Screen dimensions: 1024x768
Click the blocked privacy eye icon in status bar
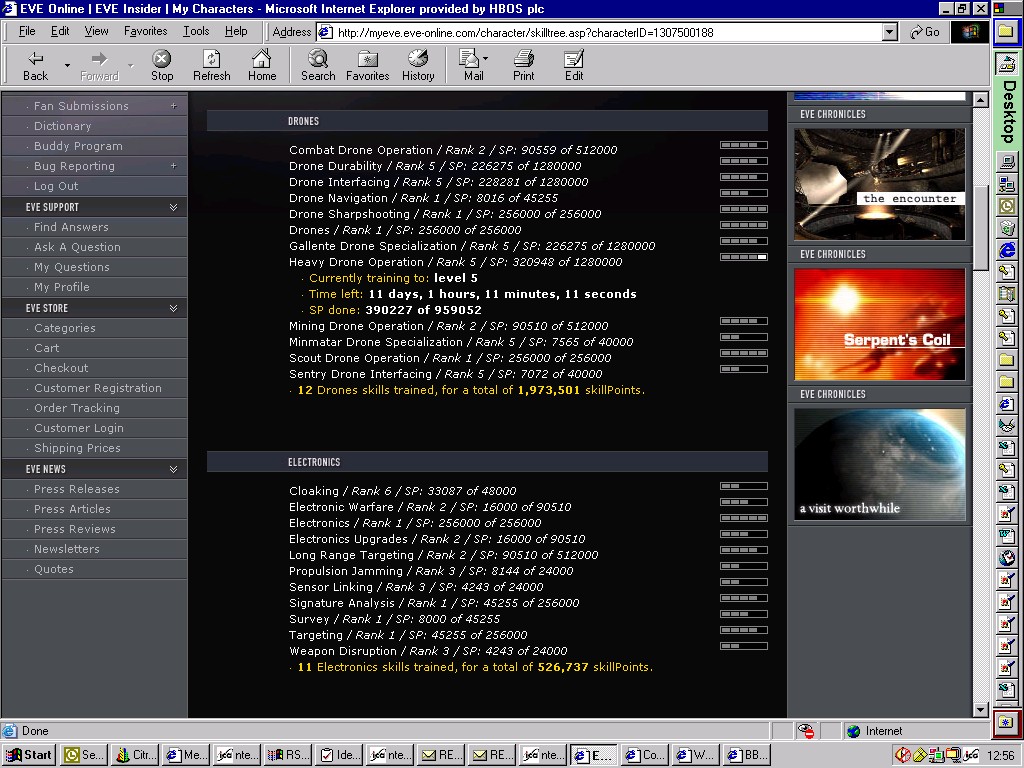tap(806, 731)
